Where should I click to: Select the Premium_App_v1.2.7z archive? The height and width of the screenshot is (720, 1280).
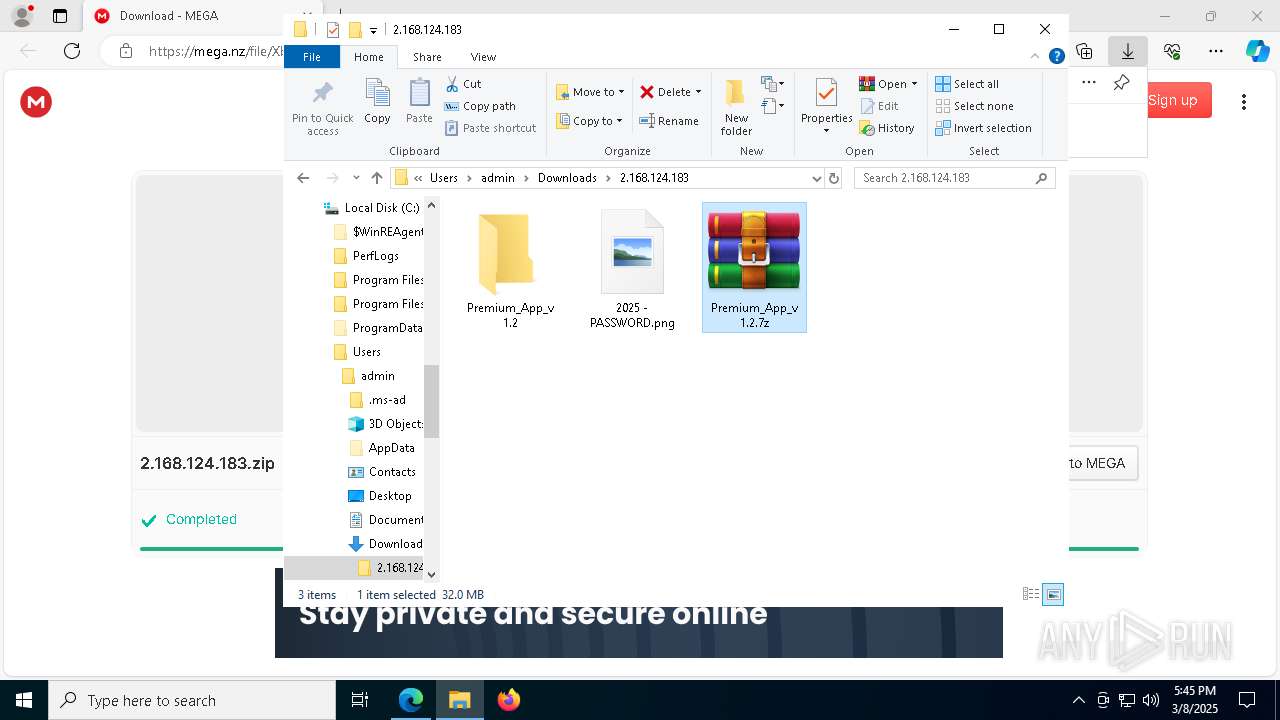click(754, 268)
